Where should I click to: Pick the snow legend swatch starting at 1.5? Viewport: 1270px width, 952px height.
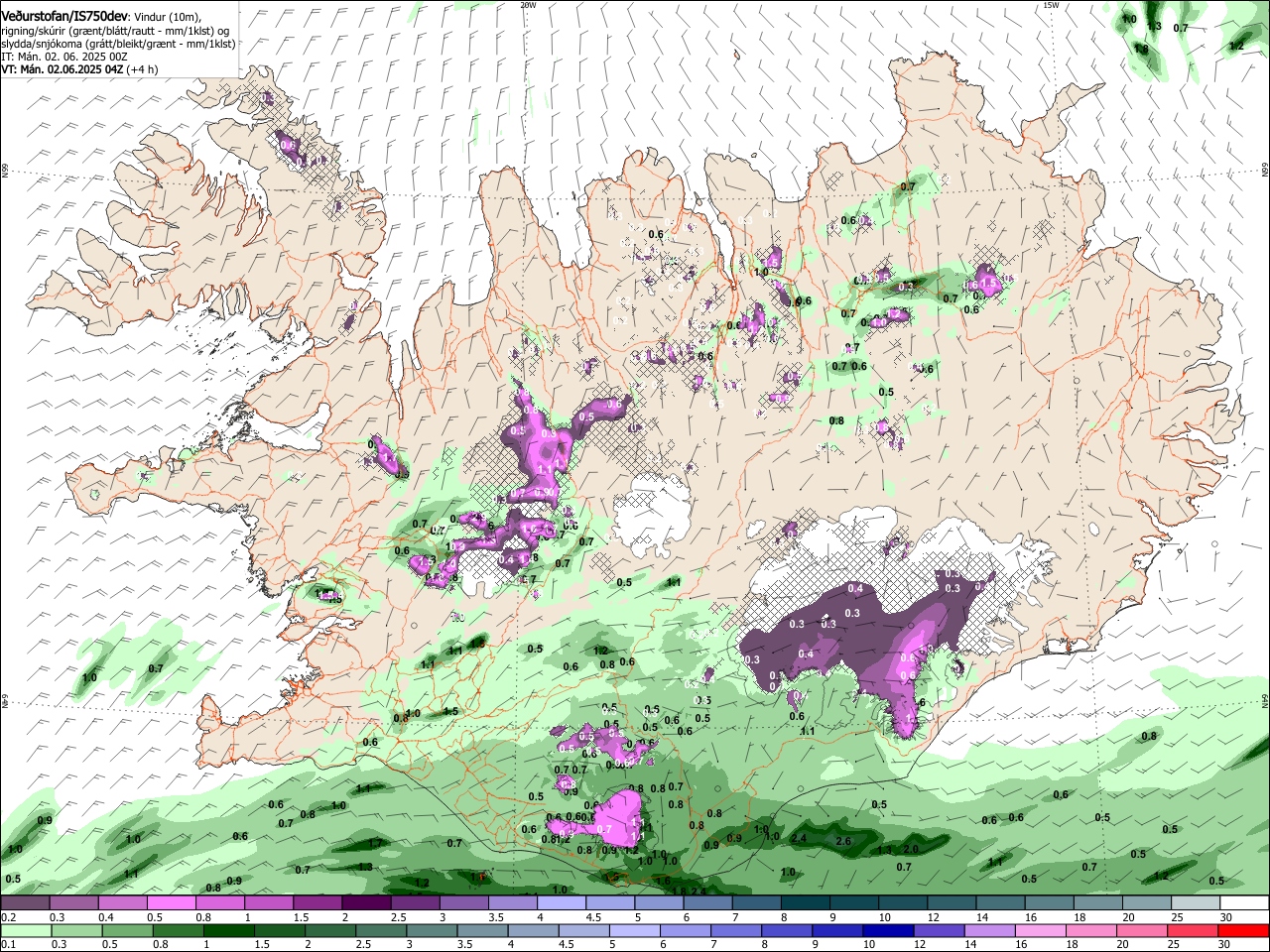point(317,903)
